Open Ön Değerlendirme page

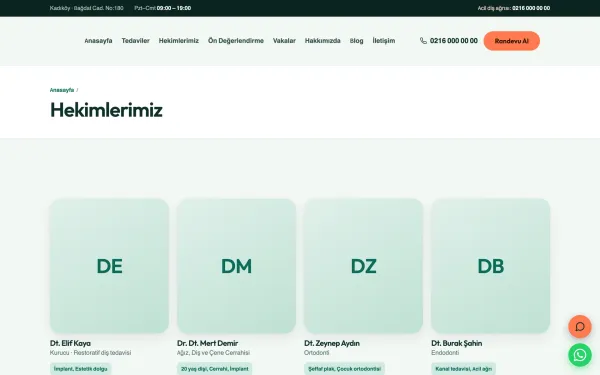[x=236, y=41]
